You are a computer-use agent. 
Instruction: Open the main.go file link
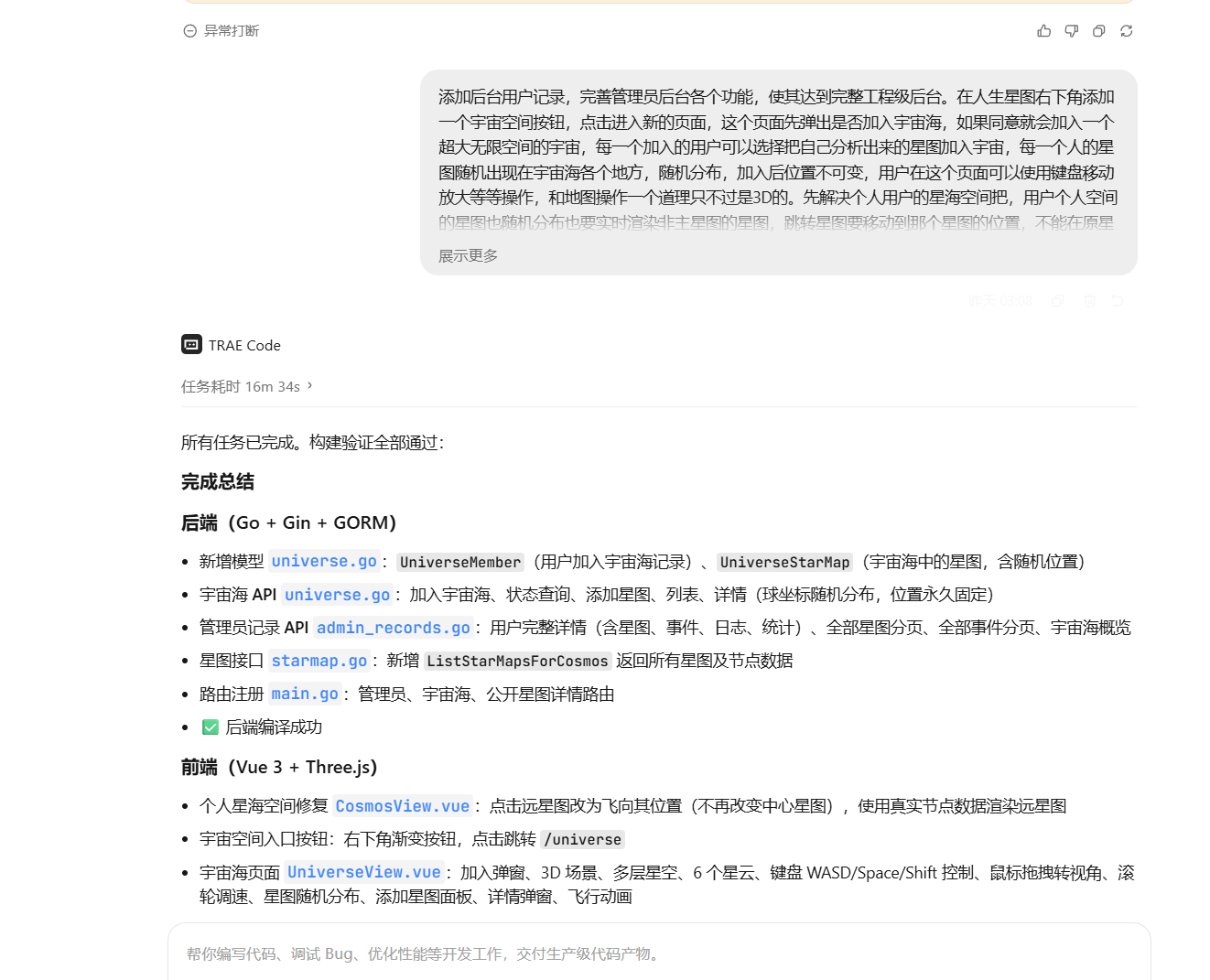tap(305, 694)
